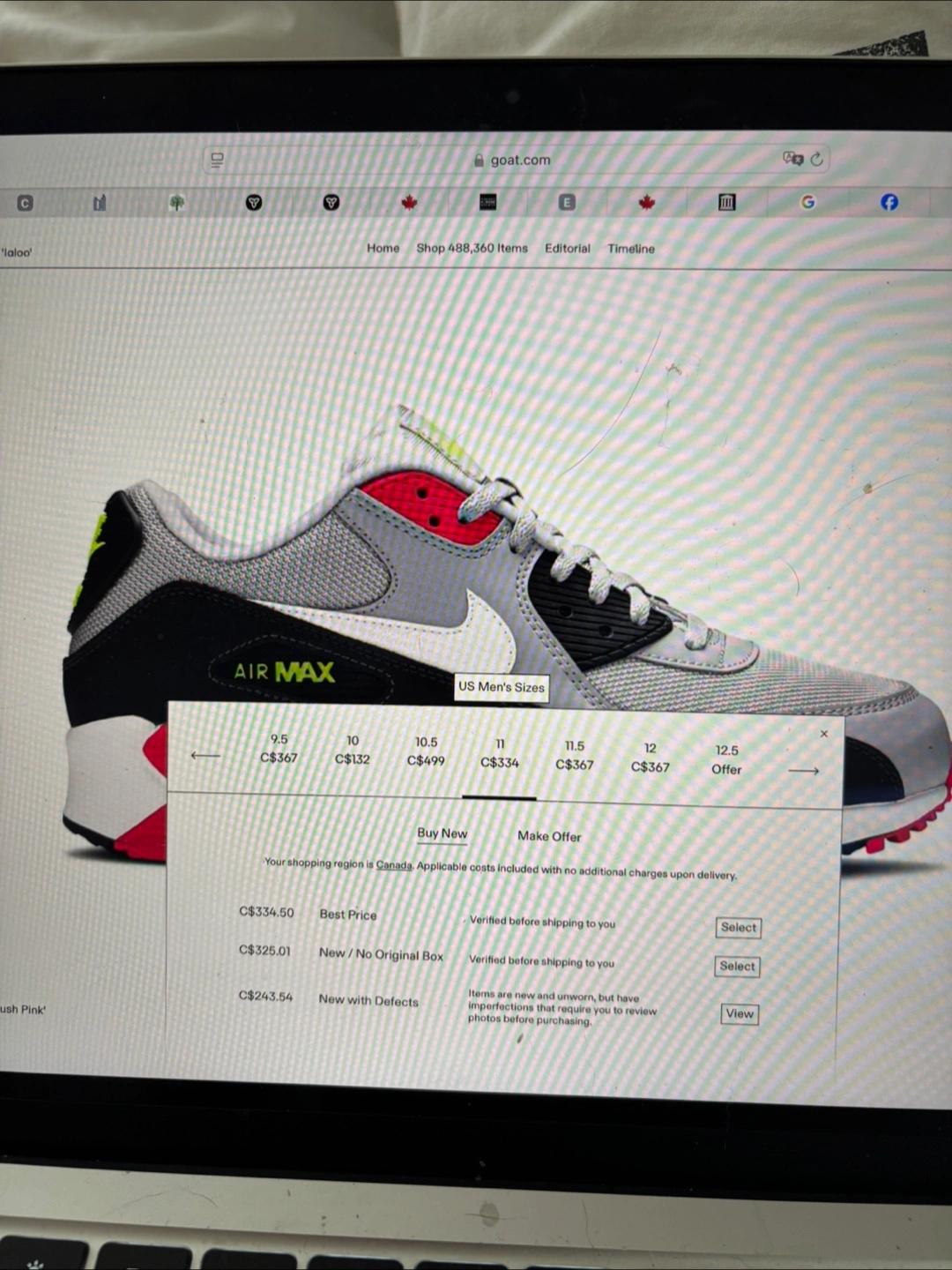Open the tab with the columned building favicon
This screenshot has width=952, height=1270.
click(726, 202)
